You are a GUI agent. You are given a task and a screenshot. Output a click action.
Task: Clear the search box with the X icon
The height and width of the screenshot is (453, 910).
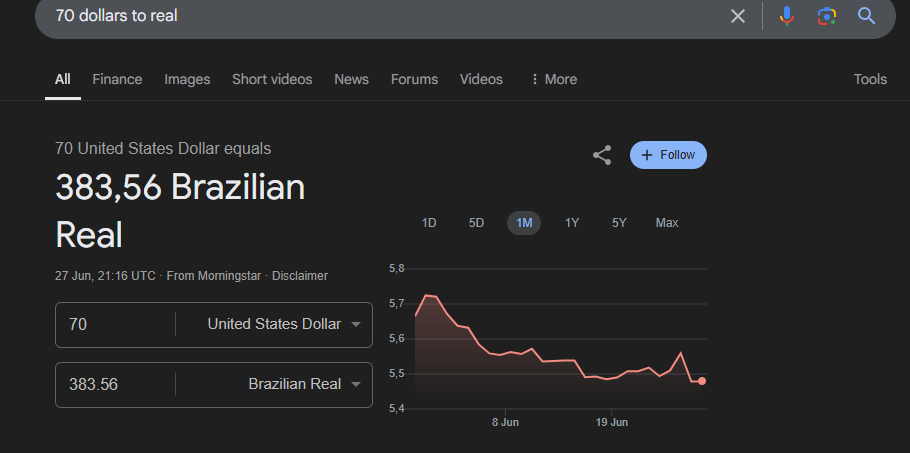[738, 16]
